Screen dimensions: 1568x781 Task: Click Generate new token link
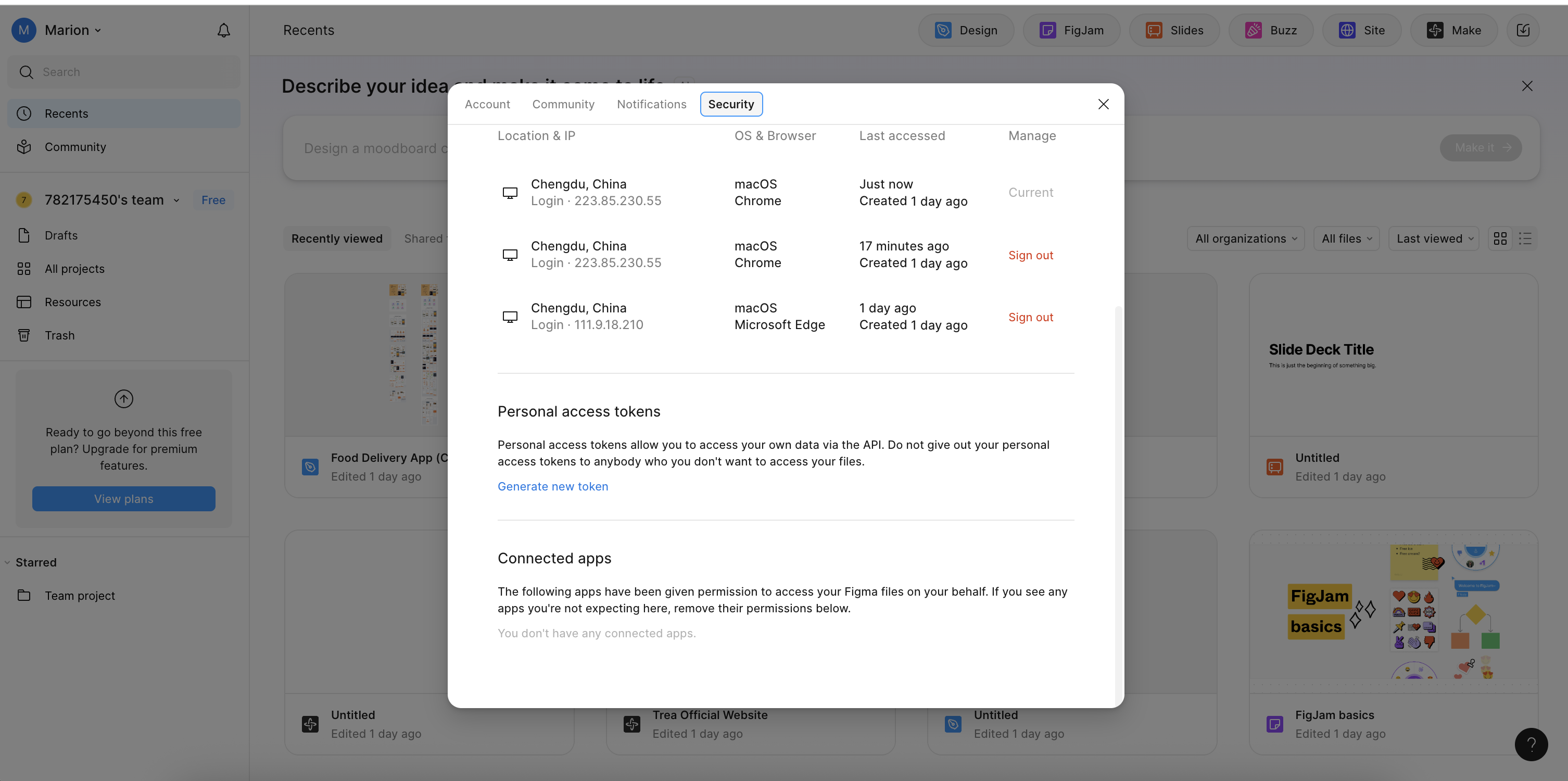point(552,486)
